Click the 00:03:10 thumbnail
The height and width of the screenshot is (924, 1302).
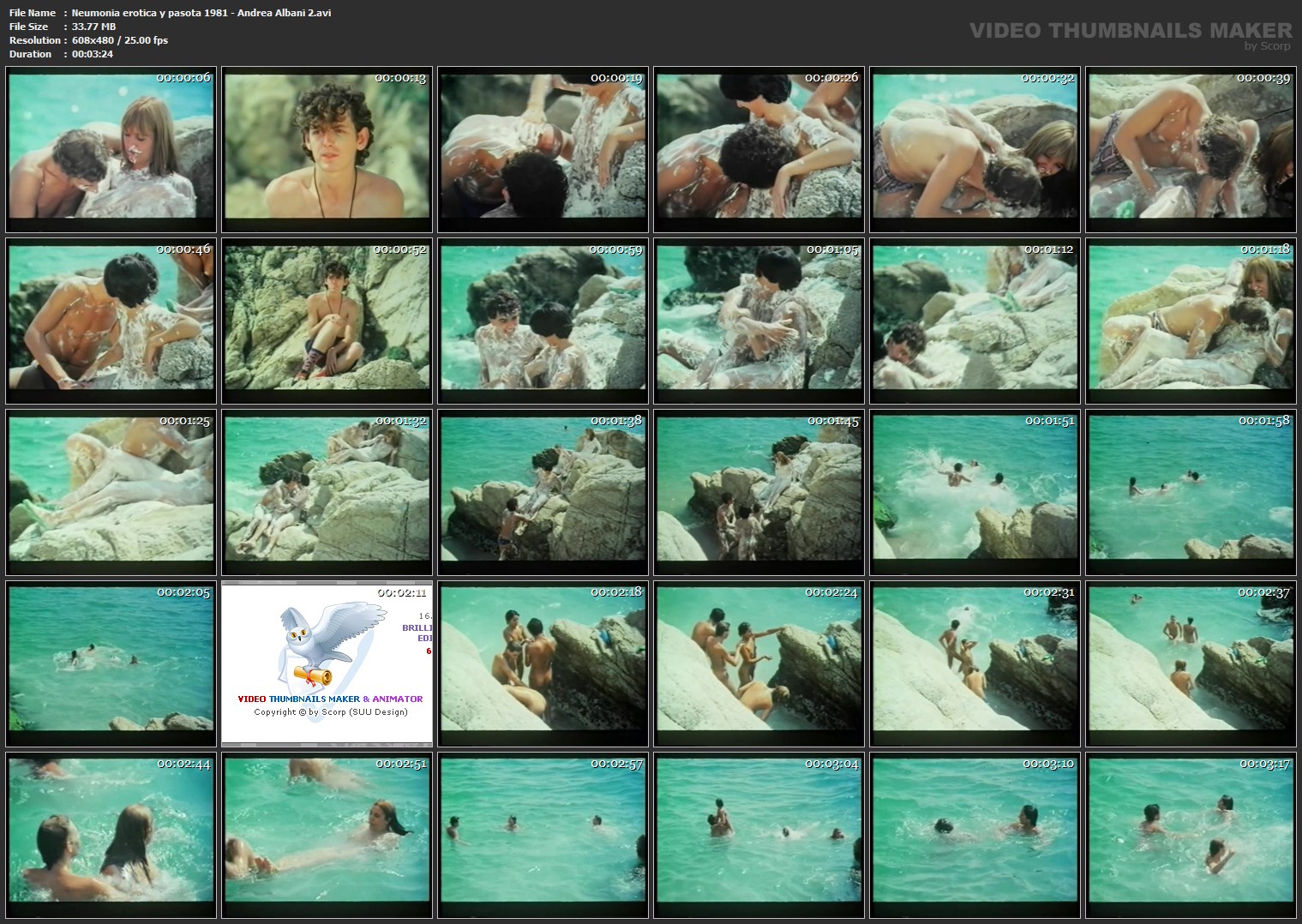pos(975,836)
